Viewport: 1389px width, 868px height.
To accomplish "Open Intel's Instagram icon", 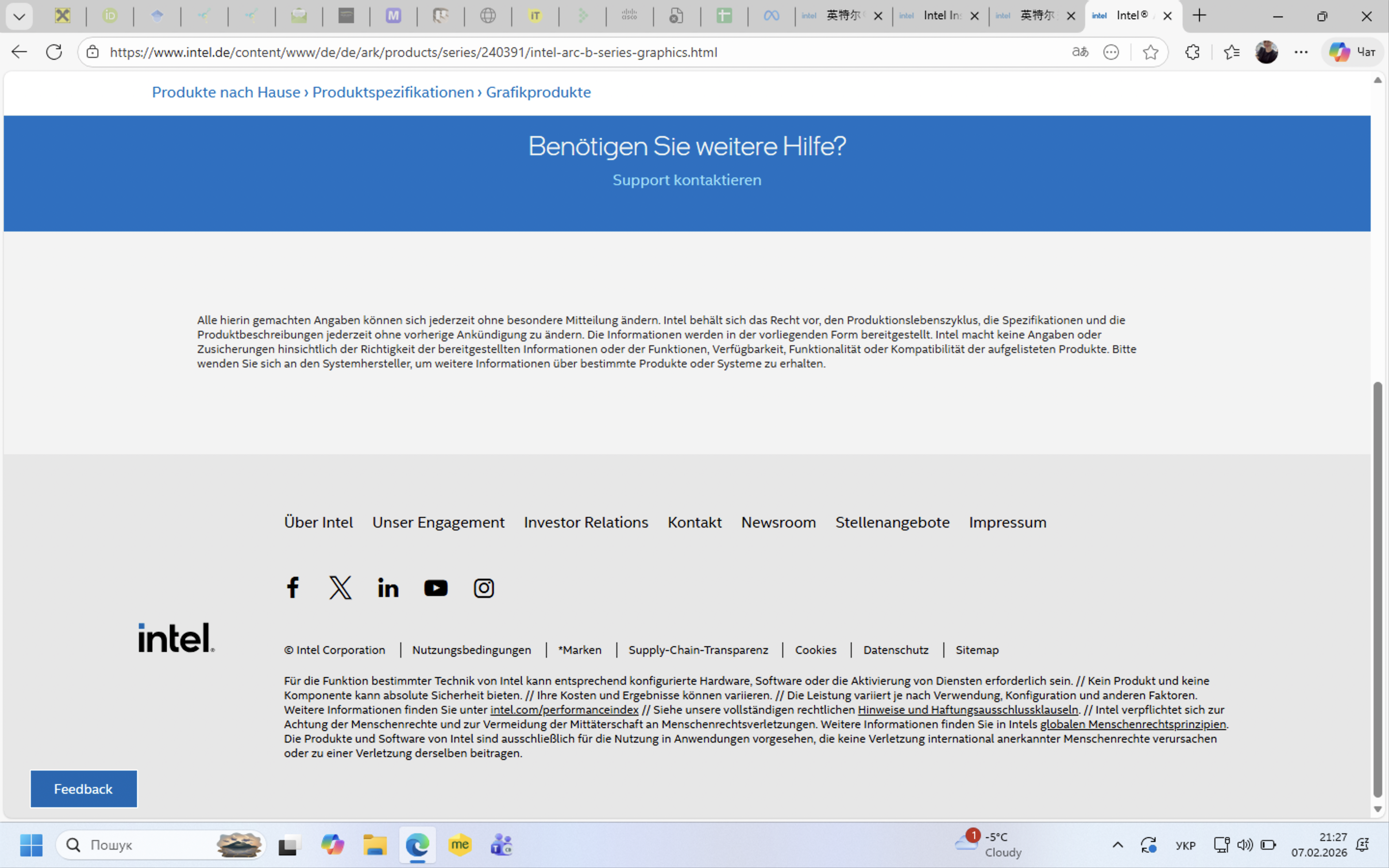I will tap(483, 588).
